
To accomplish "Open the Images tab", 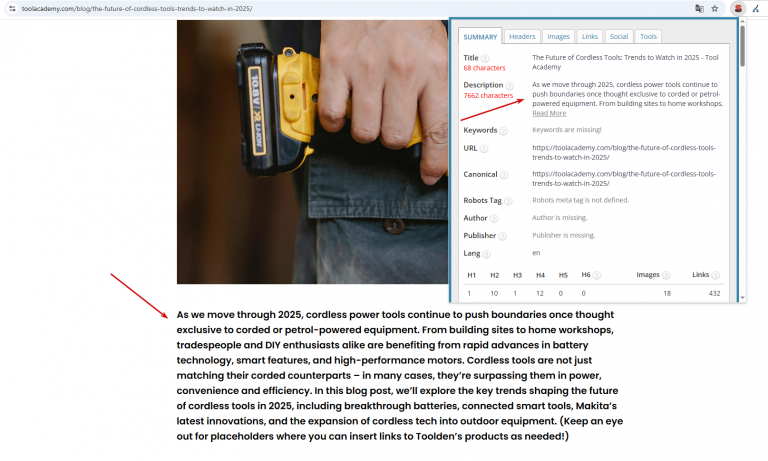I will pos(558,37).
